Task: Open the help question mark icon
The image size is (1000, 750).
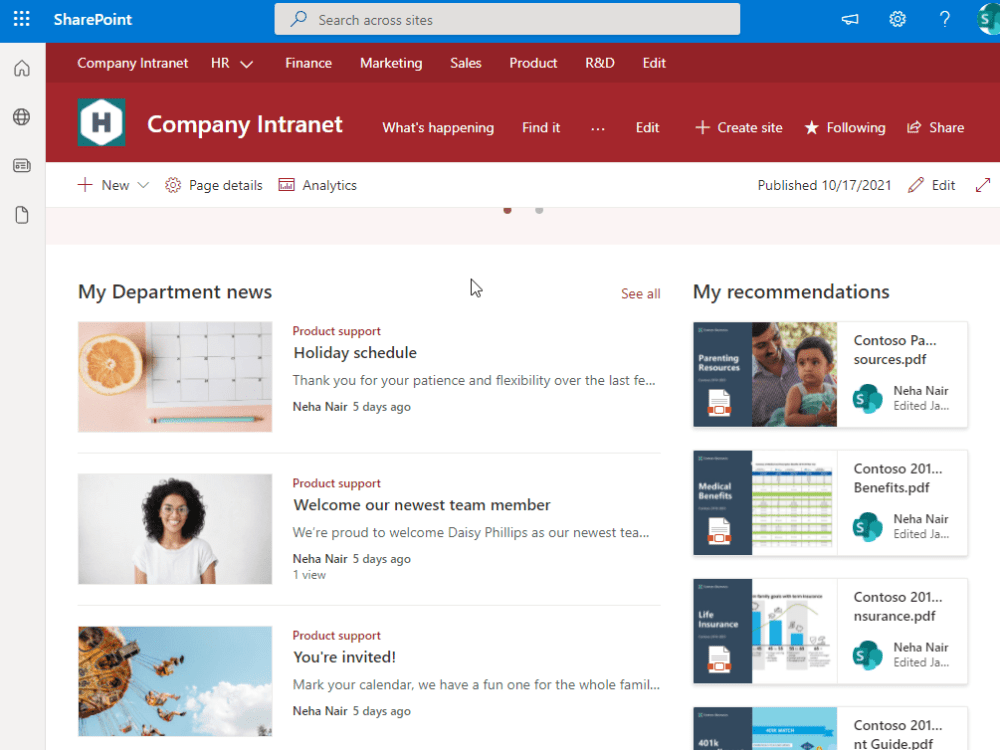Action: [x=945, y=20]
